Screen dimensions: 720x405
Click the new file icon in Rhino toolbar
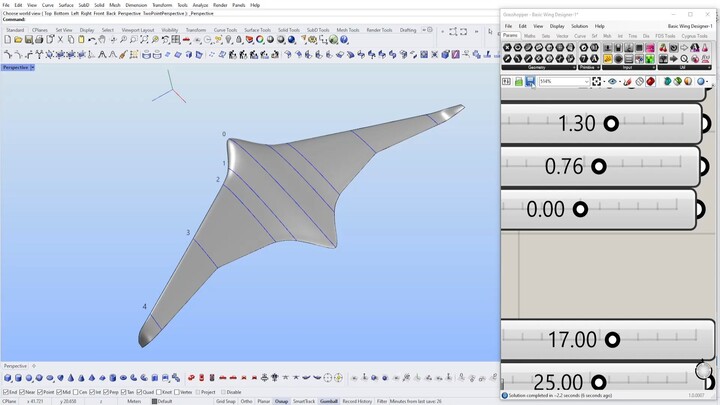[8, 40]
